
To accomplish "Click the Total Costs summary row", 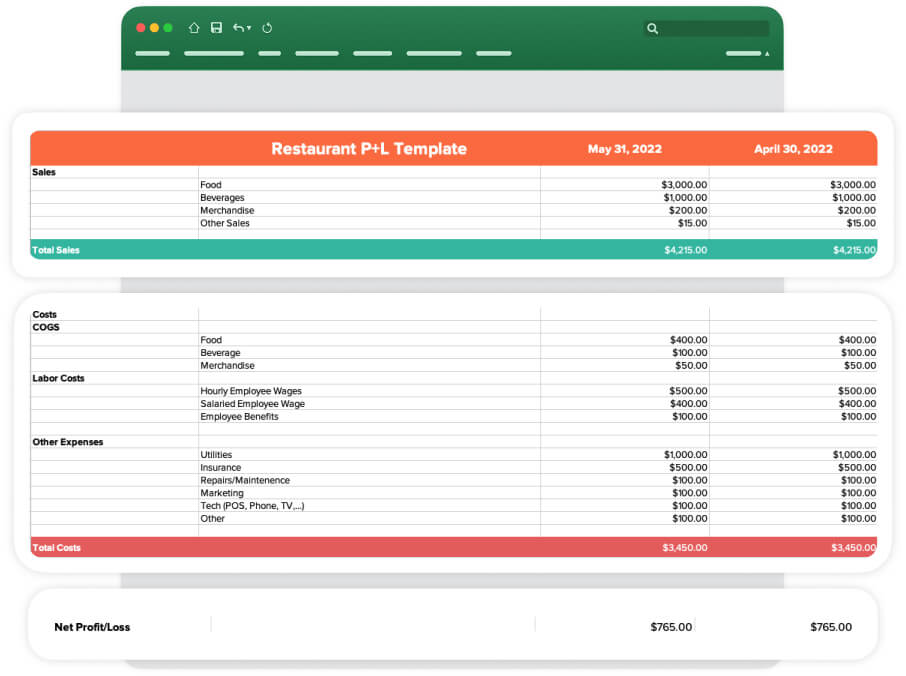I will [58, 547].
